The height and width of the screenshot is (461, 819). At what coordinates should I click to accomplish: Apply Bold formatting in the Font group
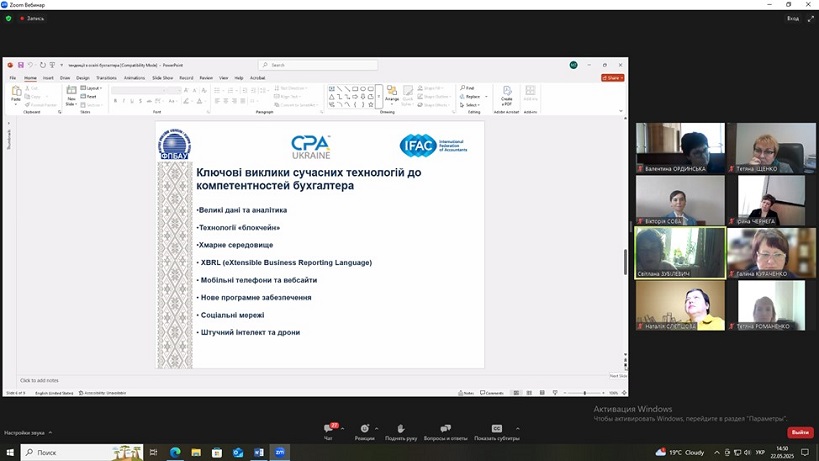click(x=115, y=101)
